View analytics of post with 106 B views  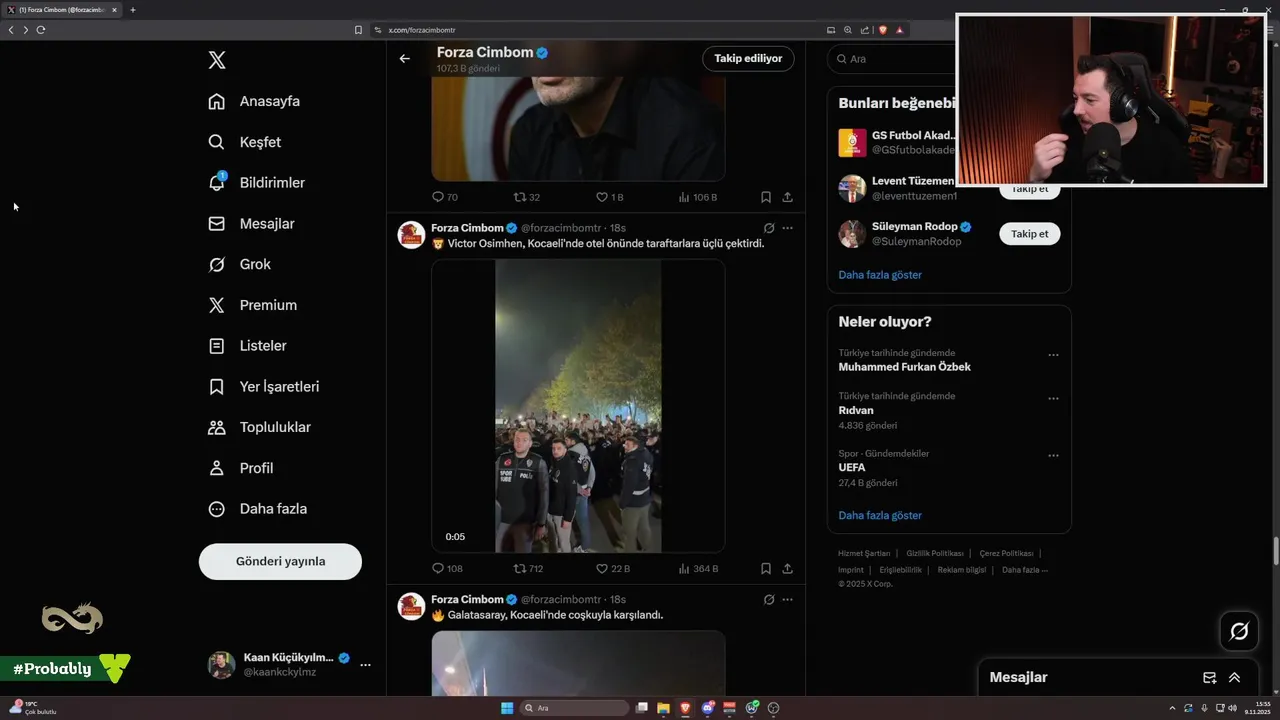pos(698,197)
